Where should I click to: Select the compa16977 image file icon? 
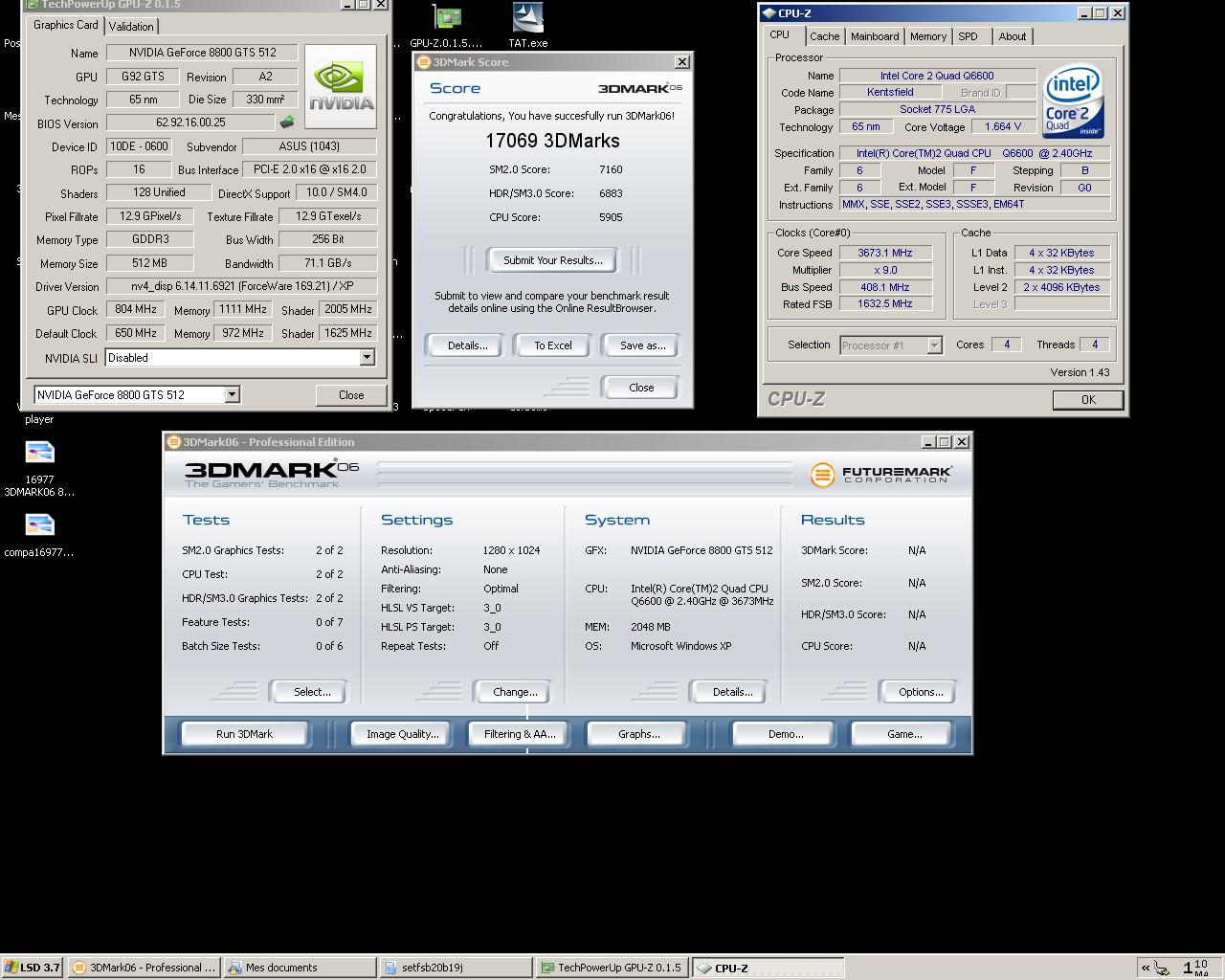click(39, 535)
